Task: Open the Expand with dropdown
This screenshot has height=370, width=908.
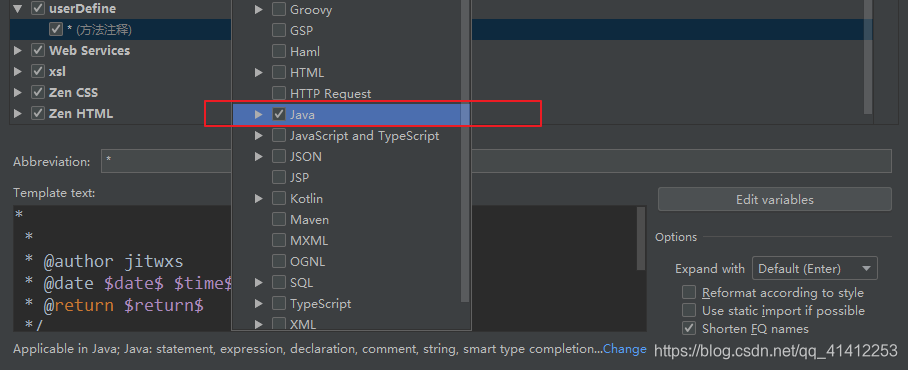Action: pos(814,269)
